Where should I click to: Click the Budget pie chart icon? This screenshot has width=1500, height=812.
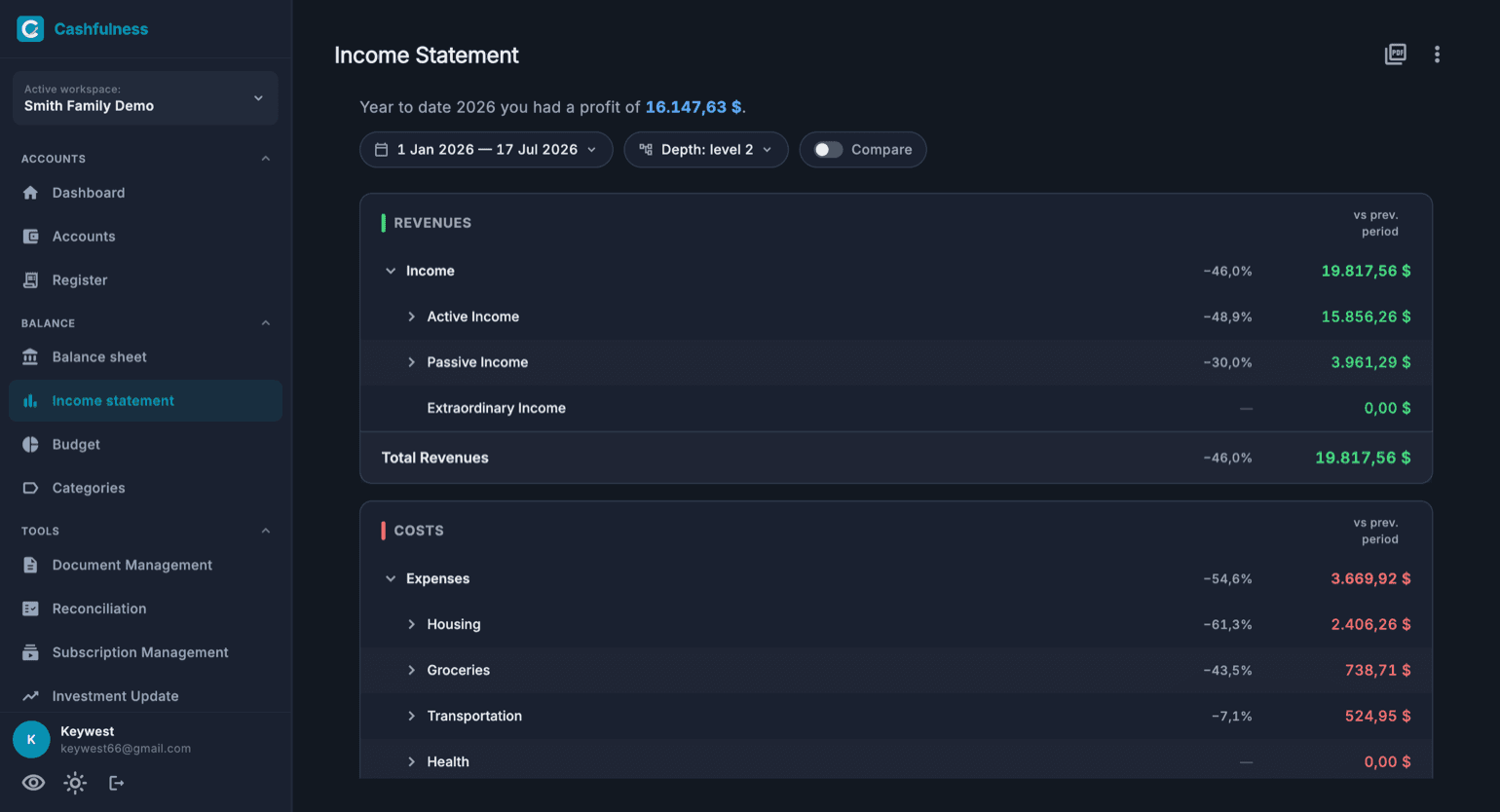[x=30, y=444]
